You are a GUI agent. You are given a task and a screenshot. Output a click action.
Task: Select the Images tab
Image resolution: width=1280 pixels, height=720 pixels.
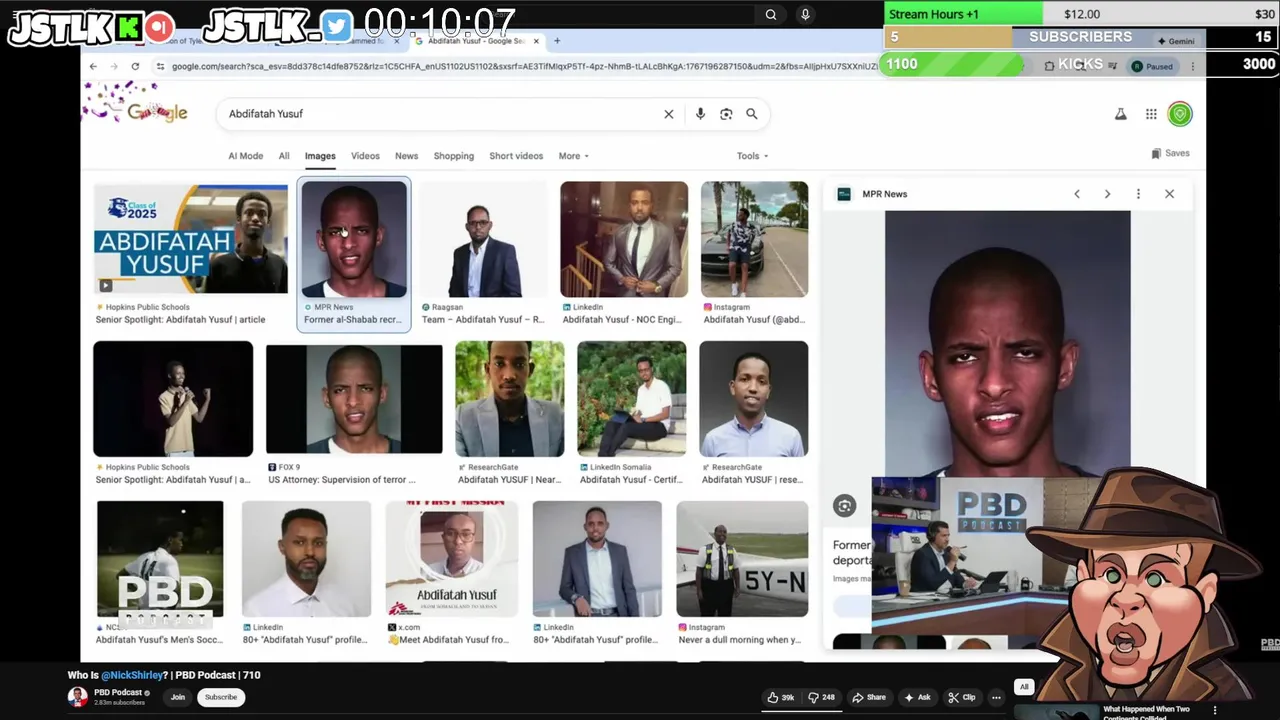coord(320,156)
